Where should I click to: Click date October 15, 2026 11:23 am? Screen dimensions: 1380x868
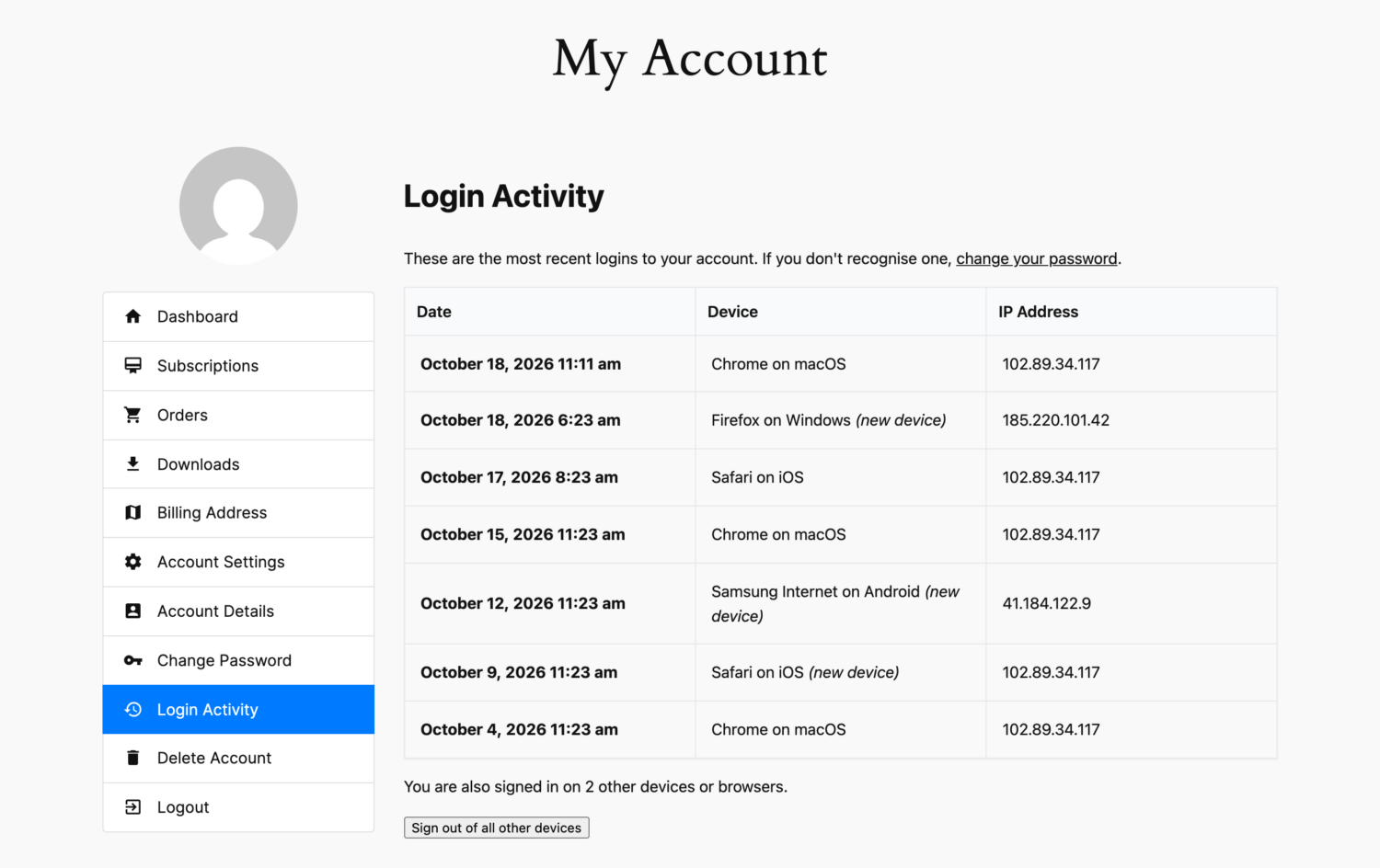[x=523, y=534]
